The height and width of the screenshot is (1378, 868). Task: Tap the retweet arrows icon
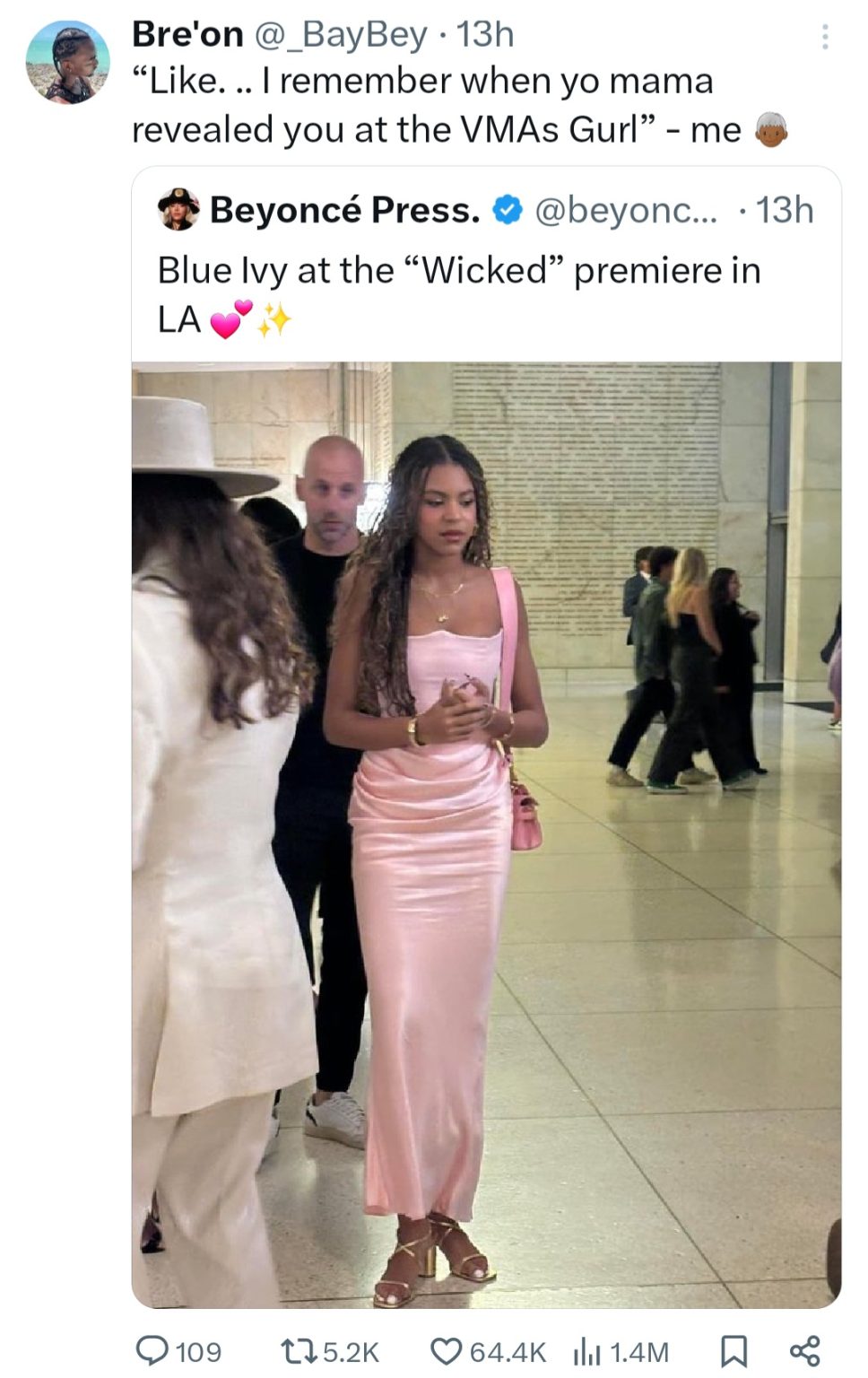pos(299,1350)
